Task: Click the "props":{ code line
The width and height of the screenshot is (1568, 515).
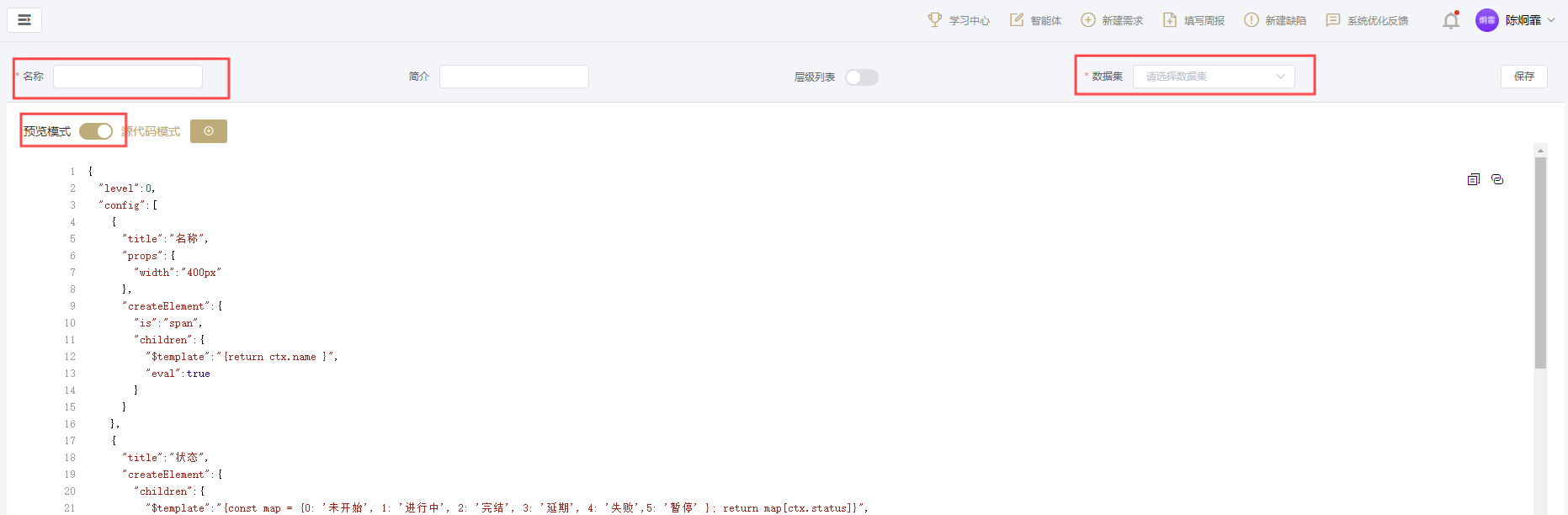Action: (149, 256)
